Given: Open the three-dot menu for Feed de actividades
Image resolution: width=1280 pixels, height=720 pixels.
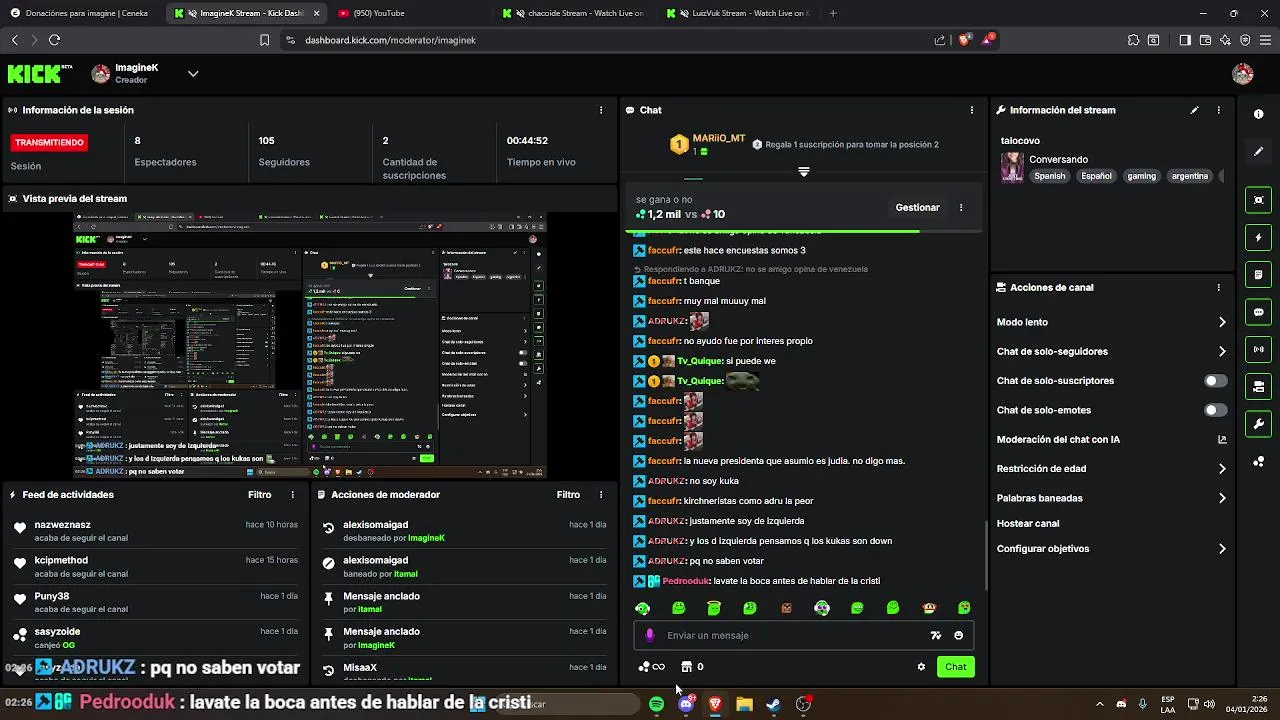Looking at the screenshot, I should click(x=293, y=495).
